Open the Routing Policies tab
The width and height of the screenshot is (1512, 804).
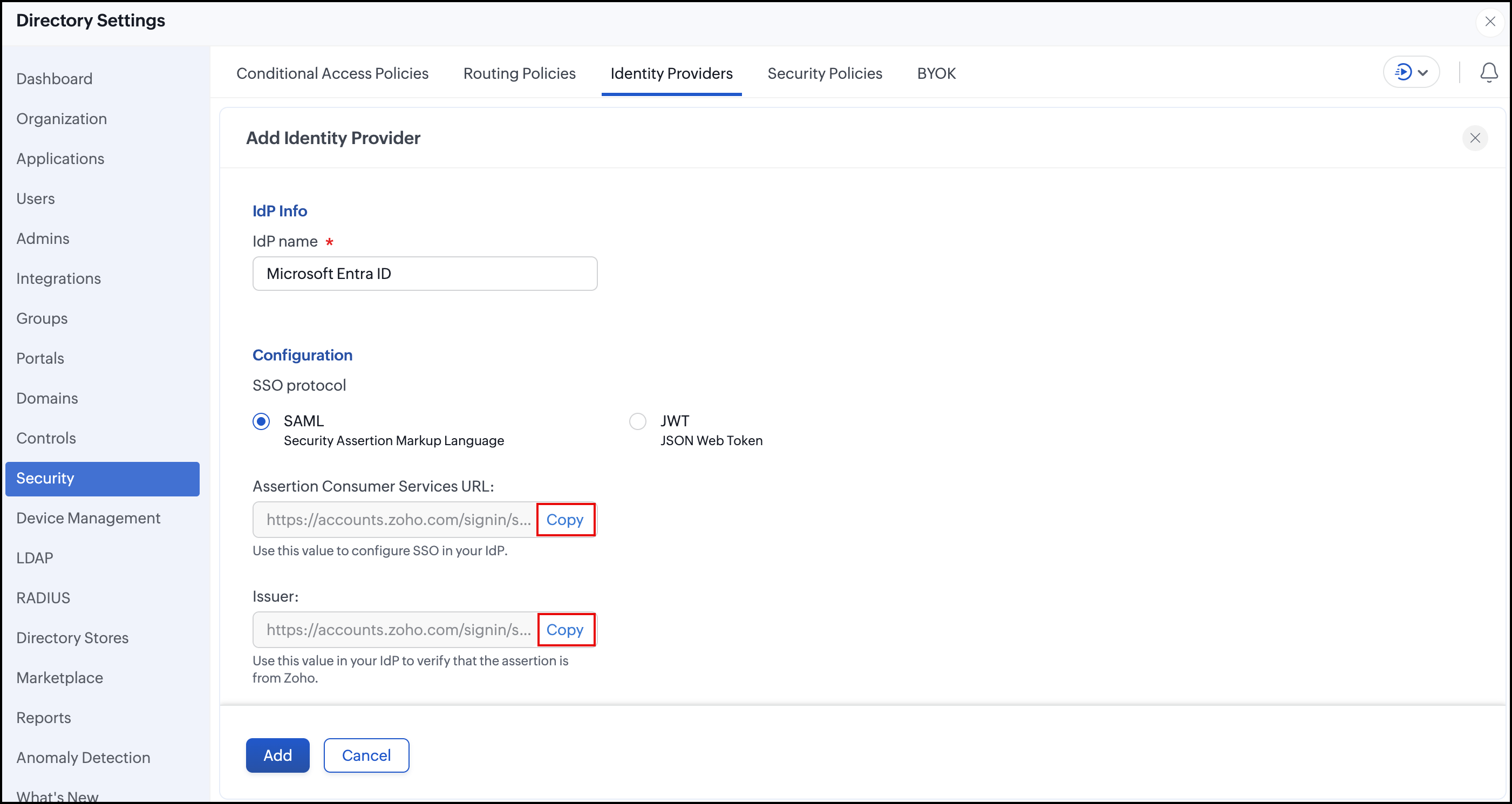tap(519, 73)
